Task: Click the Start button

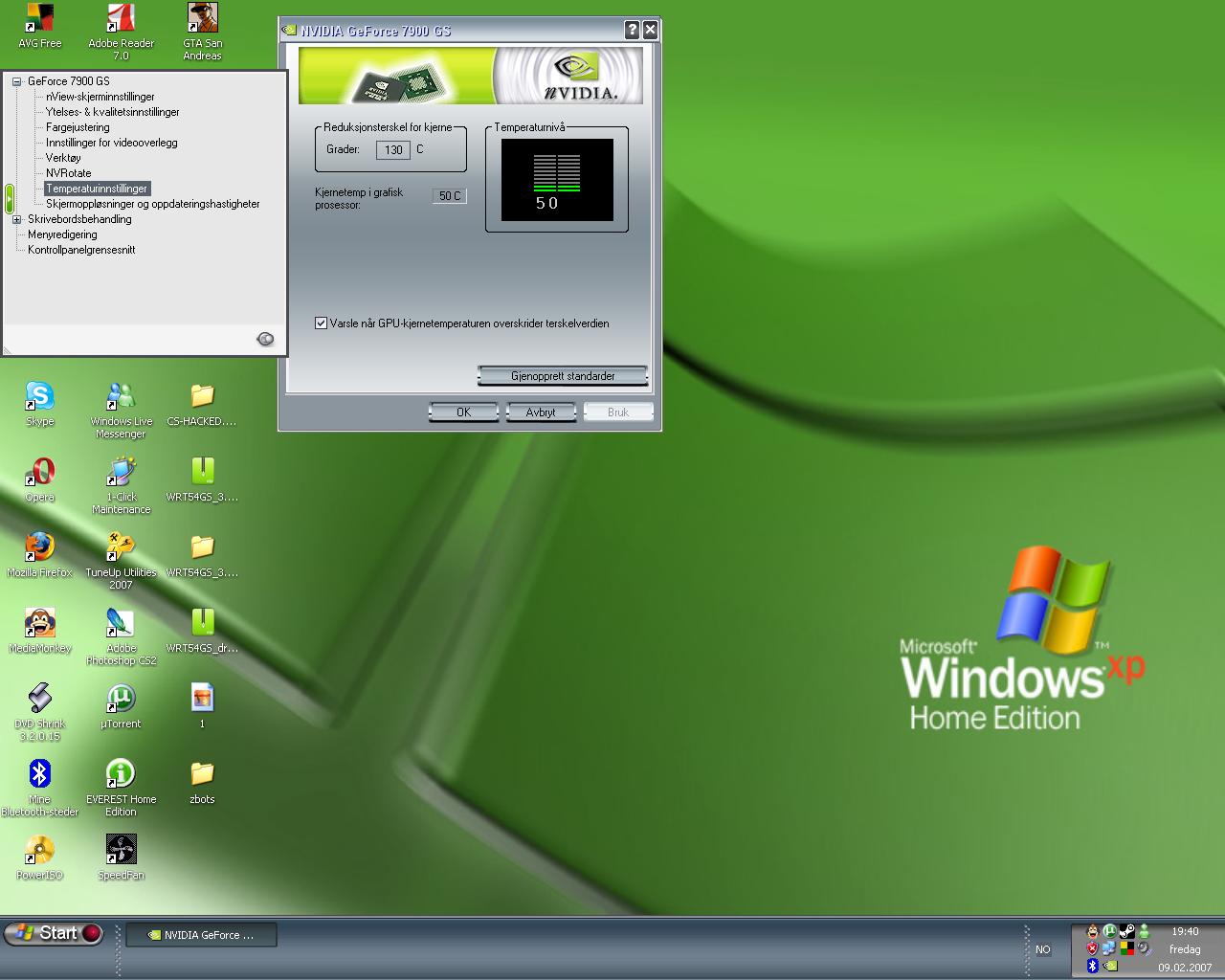Action: [x=54, y=933]
